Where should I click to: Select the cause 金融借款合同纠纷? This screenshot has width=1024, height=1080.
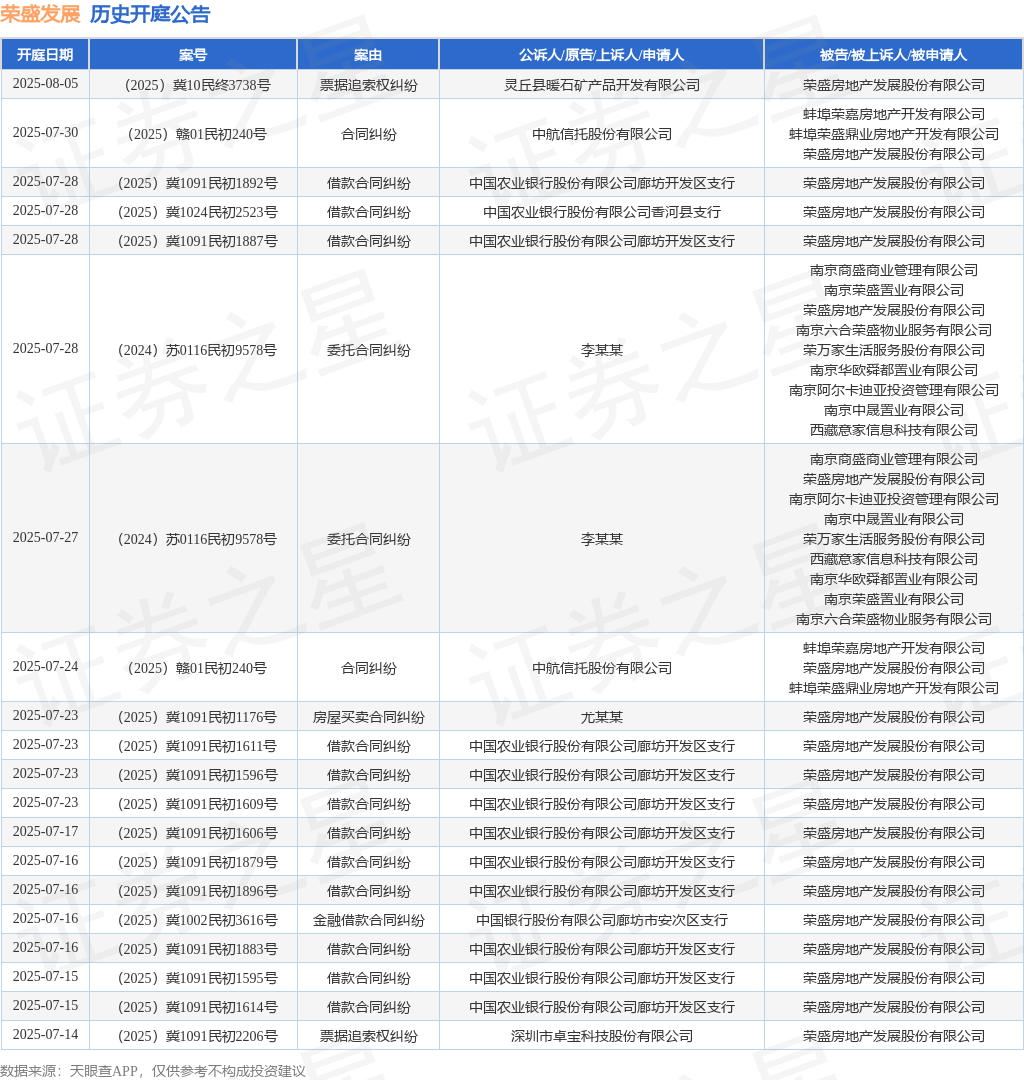[368, 920]
